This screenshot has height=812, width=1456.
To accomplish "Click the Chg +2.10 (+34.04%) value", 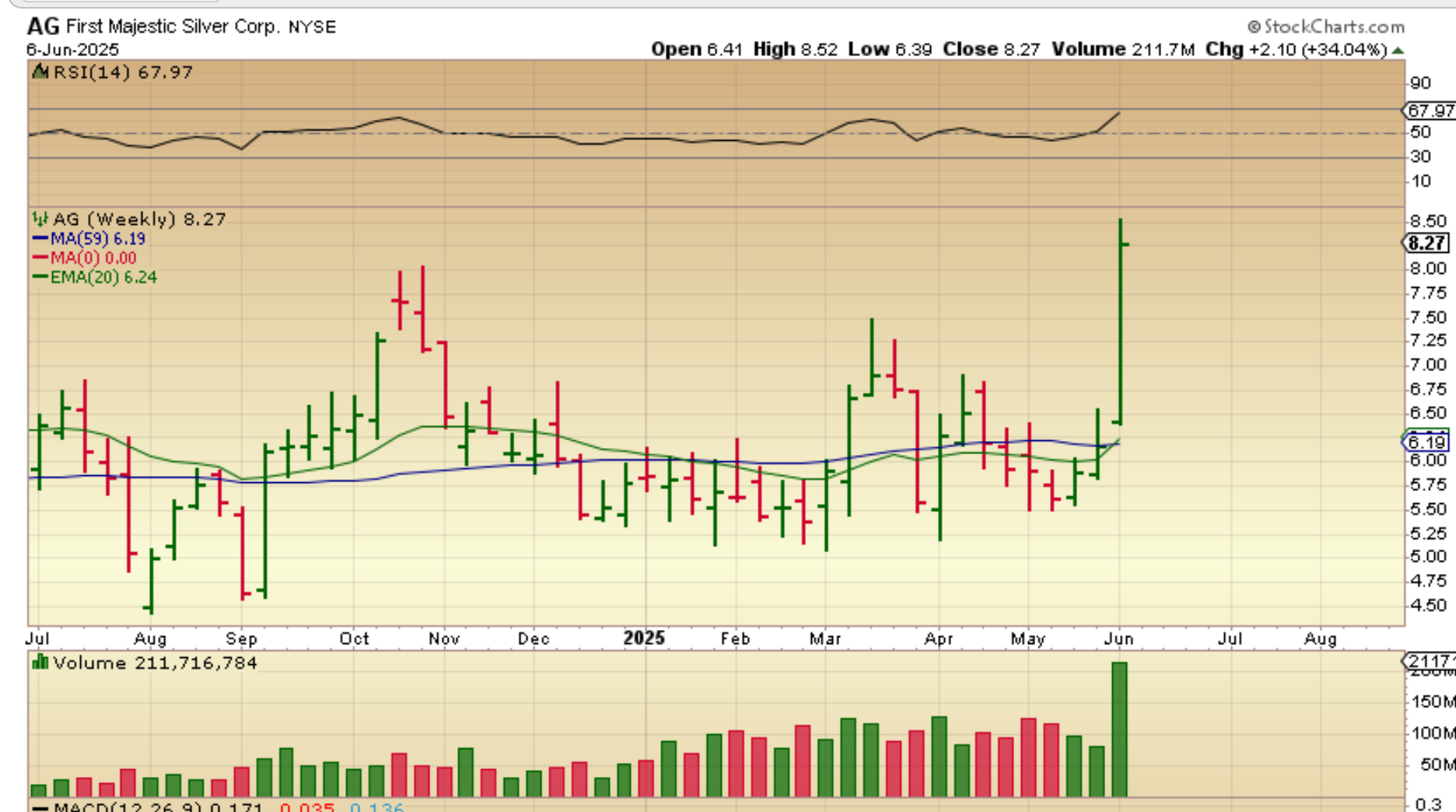I will [1297, 49].
